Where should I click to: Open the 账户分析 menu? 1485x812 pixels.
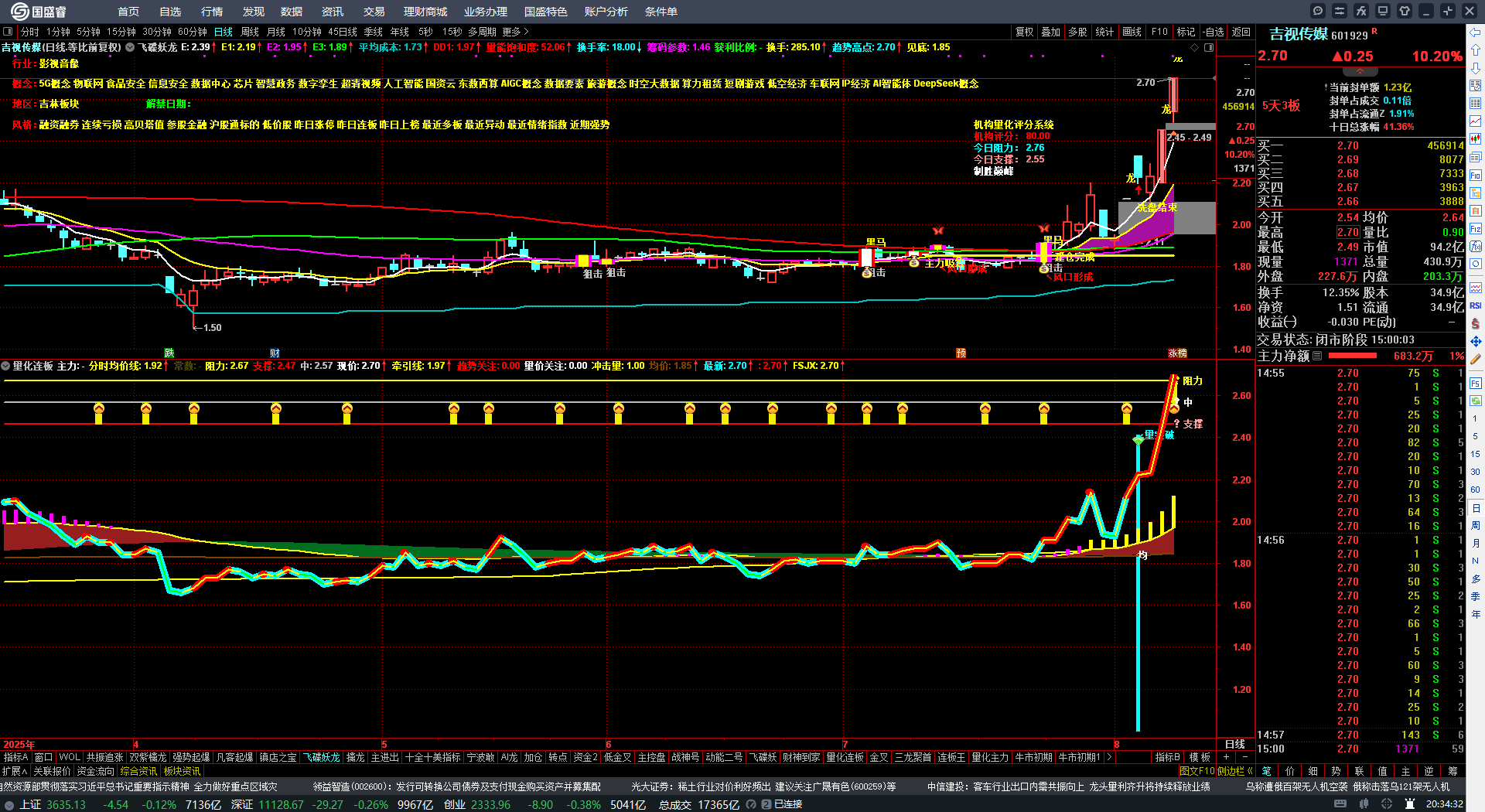coord(606,12)
